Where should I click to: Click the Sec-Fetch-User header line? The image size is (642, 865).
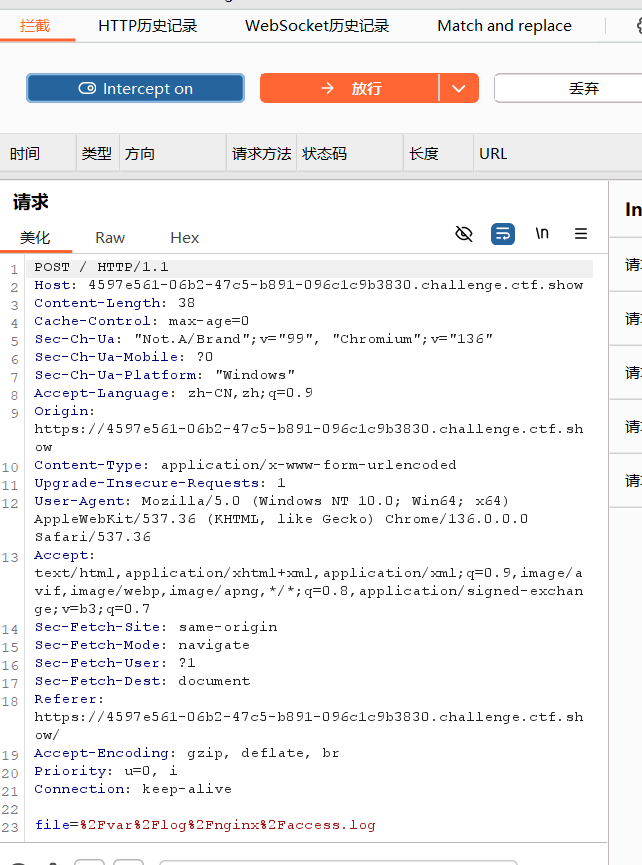point(115,663)
